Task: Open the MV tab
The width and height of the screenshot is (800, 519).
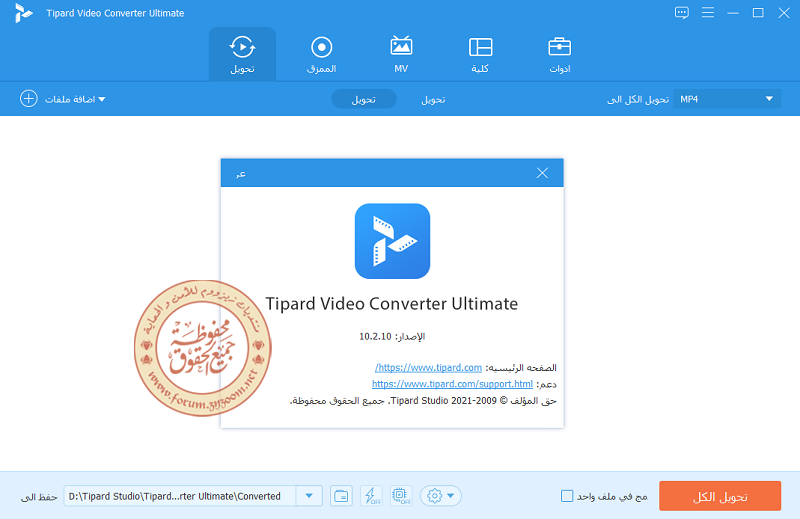Action: click(x=401, y=54)
